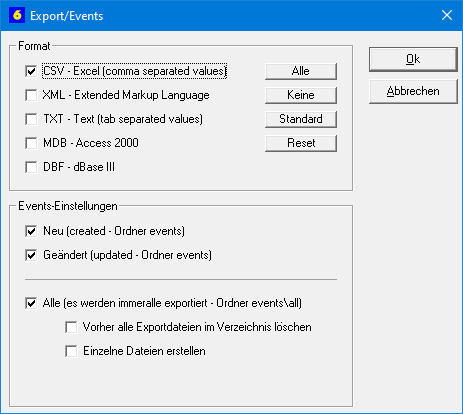
Task: Click the Keine button to deselect formats
Action: (301, 95)
